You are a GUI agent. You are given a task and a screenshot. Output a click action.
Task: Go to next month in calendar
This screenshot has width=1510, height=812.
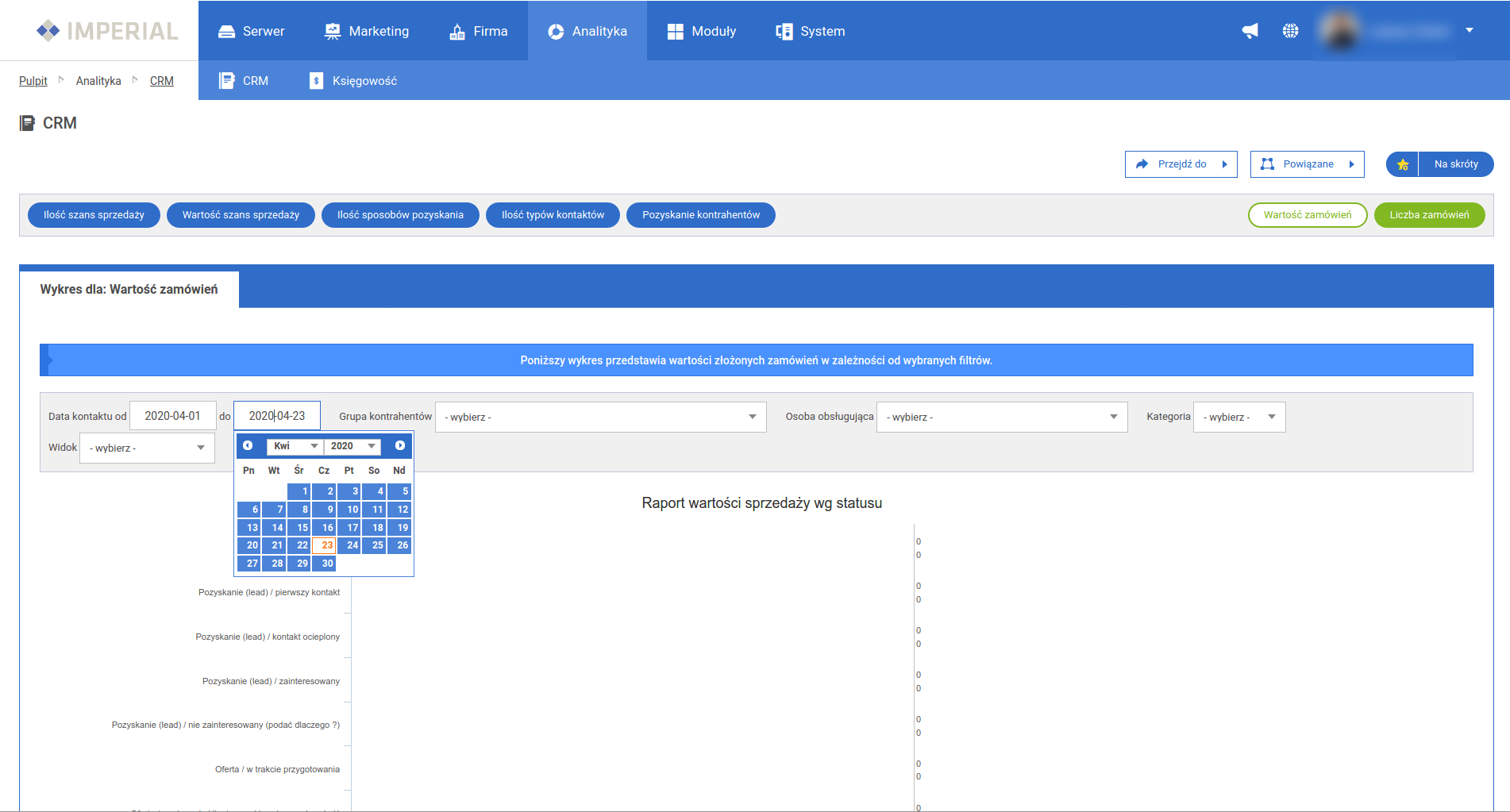pyautogui.click(x=400, y=446)
